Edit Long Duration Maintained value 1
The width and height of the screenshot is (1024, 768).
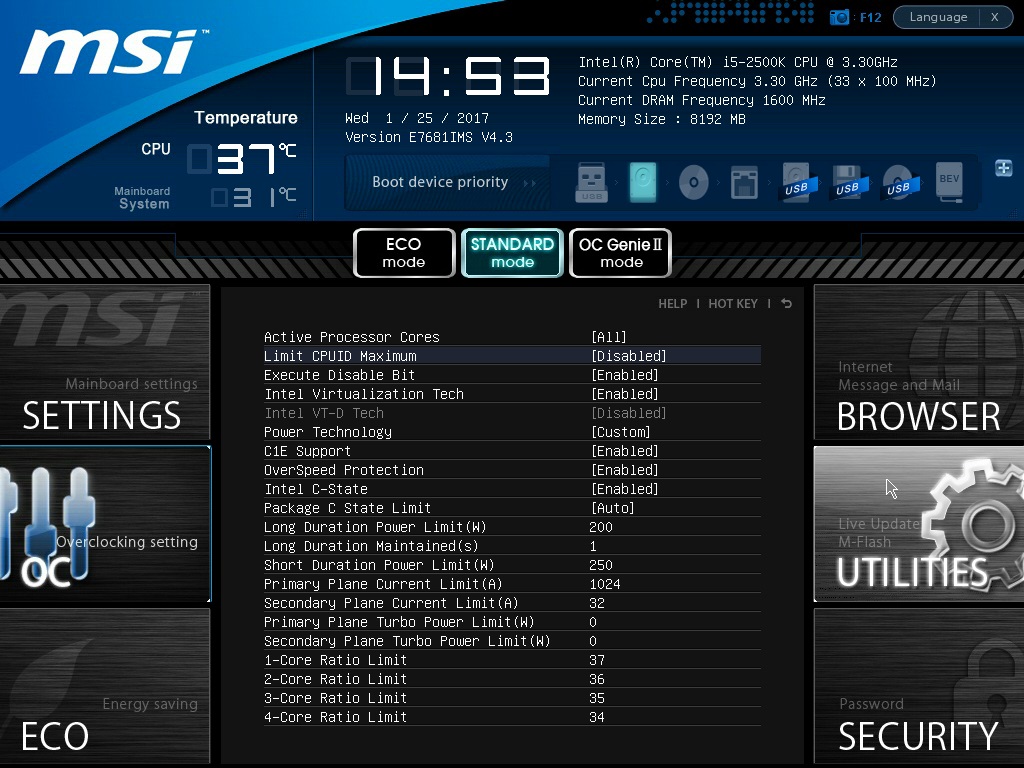click(x=593, y=546)
